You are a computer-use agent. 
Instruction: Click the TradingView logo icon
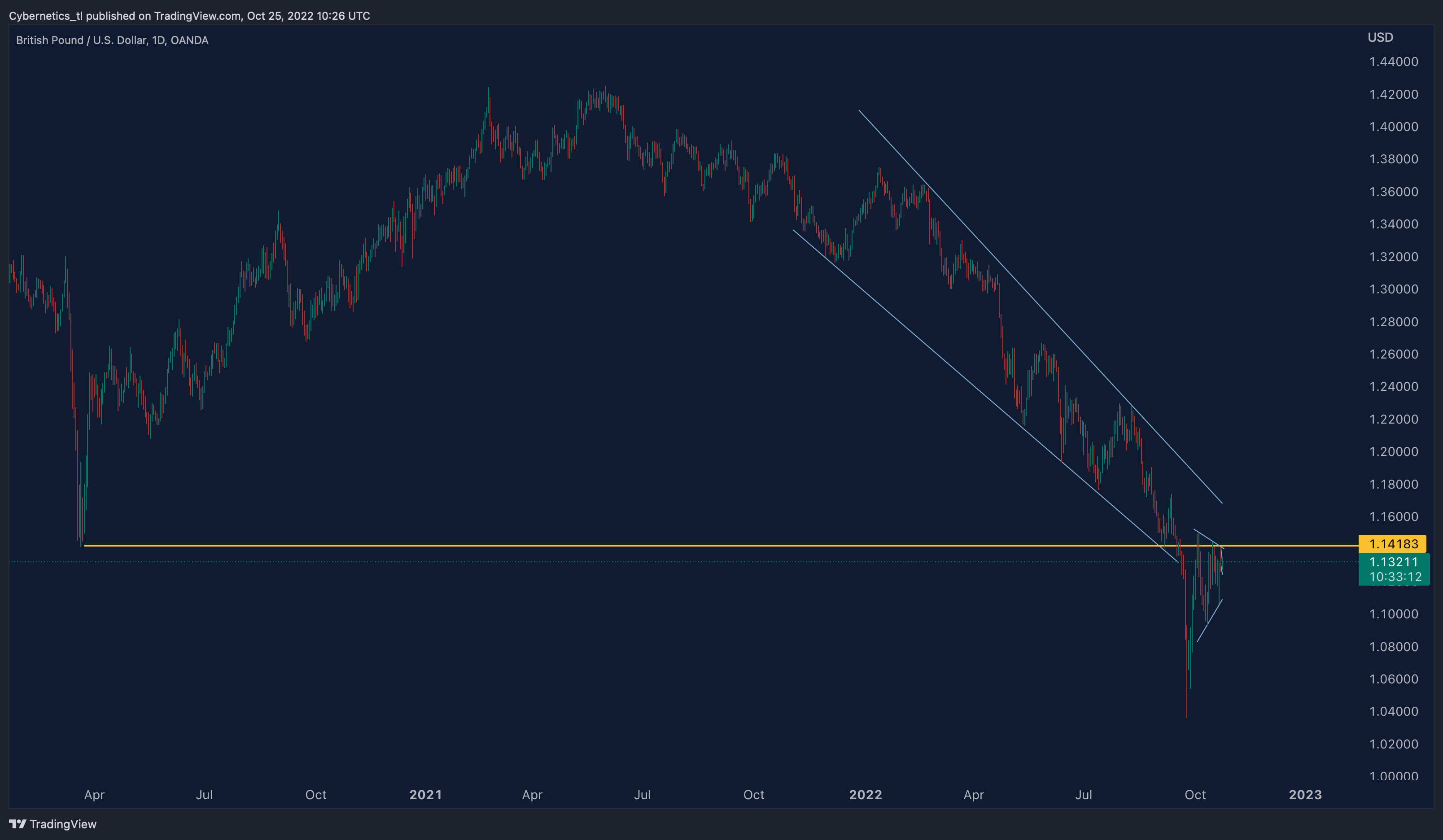[18, 824]
